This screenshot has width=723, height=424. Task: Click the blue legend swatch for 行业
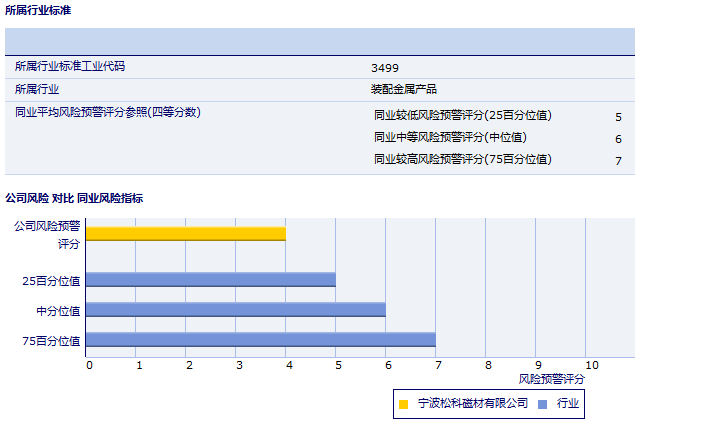pos(541,404)
